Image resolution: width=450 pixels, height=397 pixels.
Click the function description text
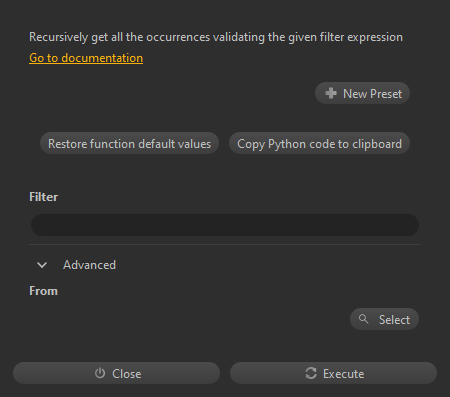pos(216,37)
